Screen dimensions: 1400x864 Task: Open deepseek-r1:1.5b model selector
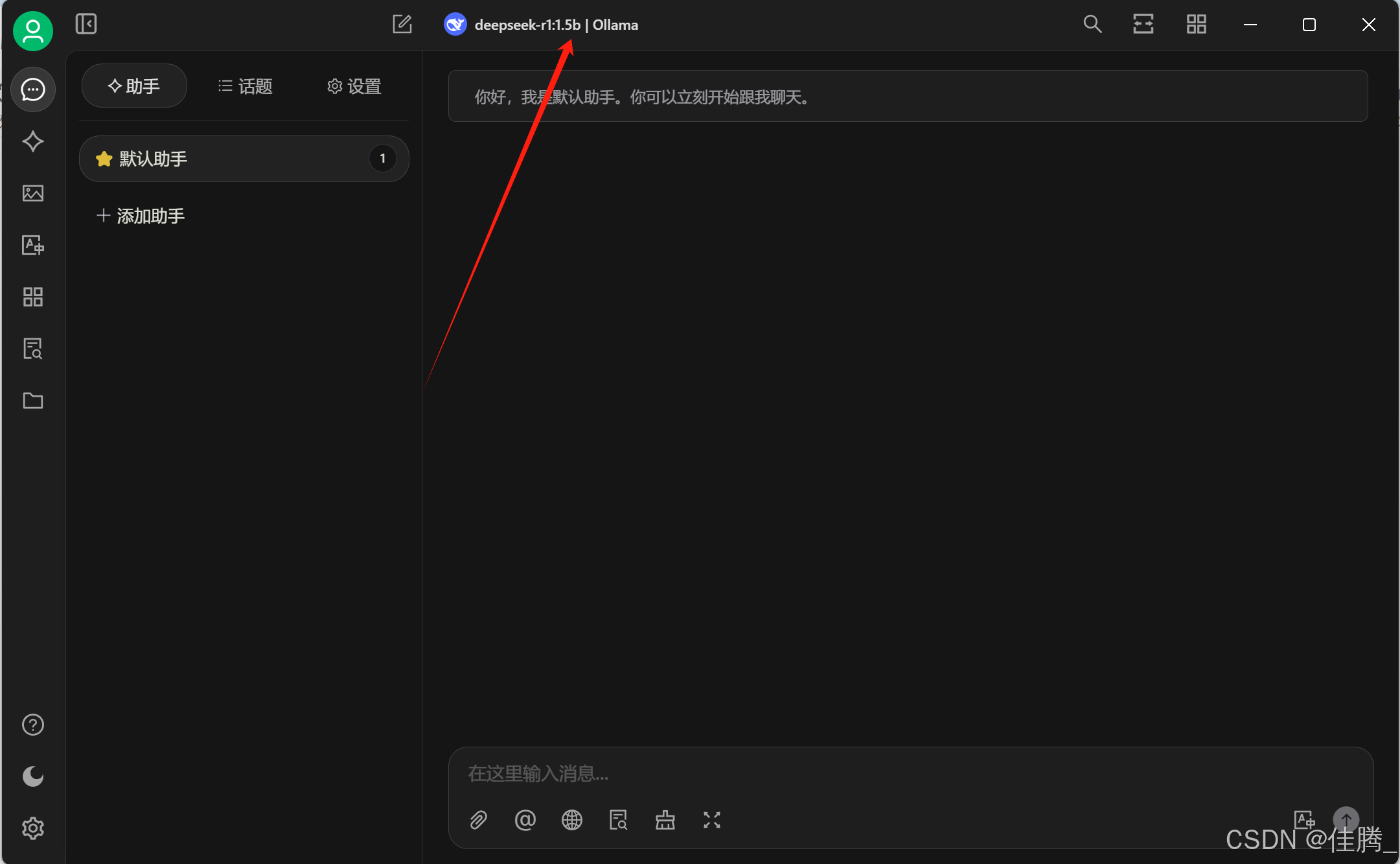[542, 25]
